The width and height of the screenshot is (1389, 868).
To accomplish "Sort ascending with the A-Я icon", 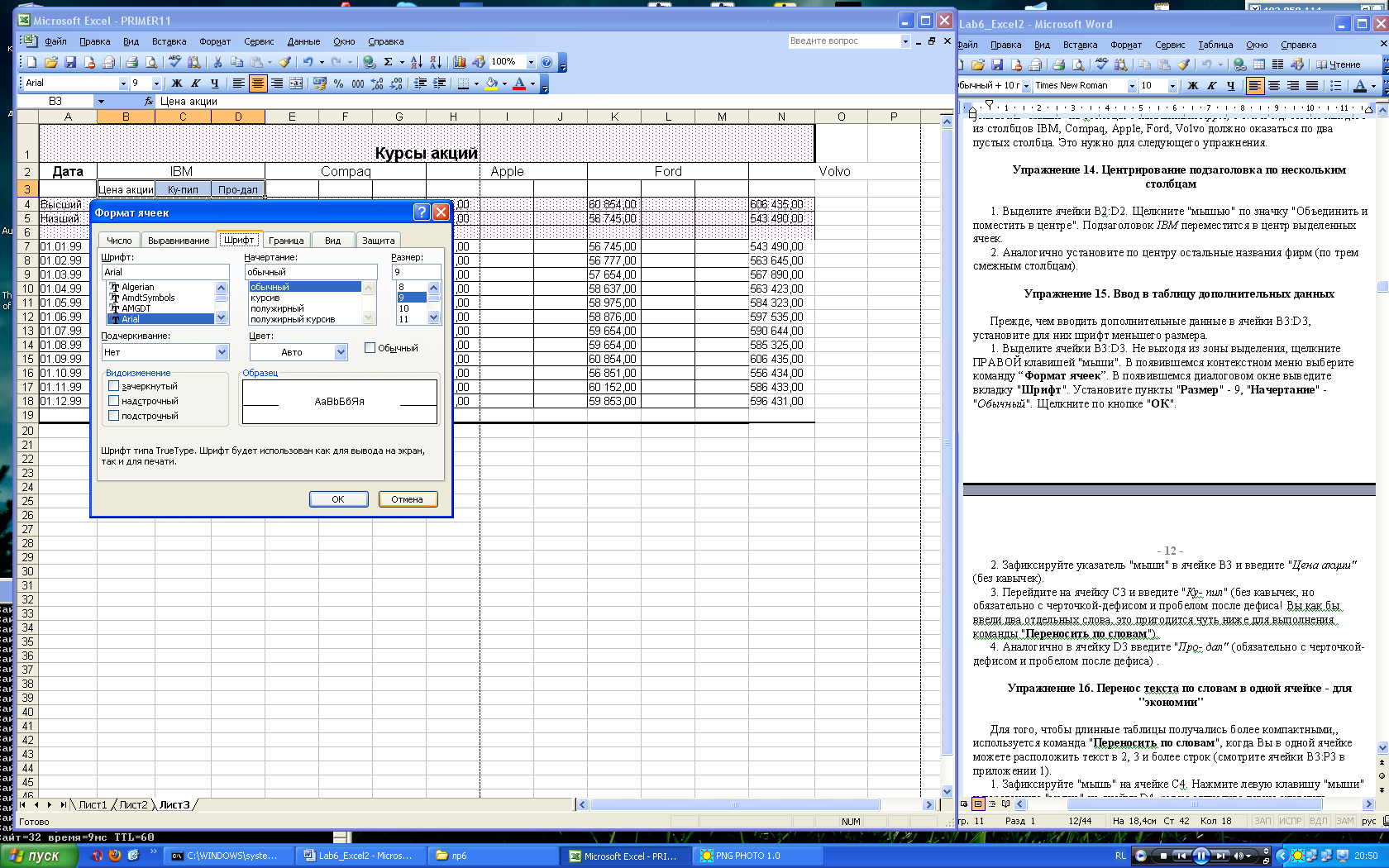I will [x=416, y=62].
